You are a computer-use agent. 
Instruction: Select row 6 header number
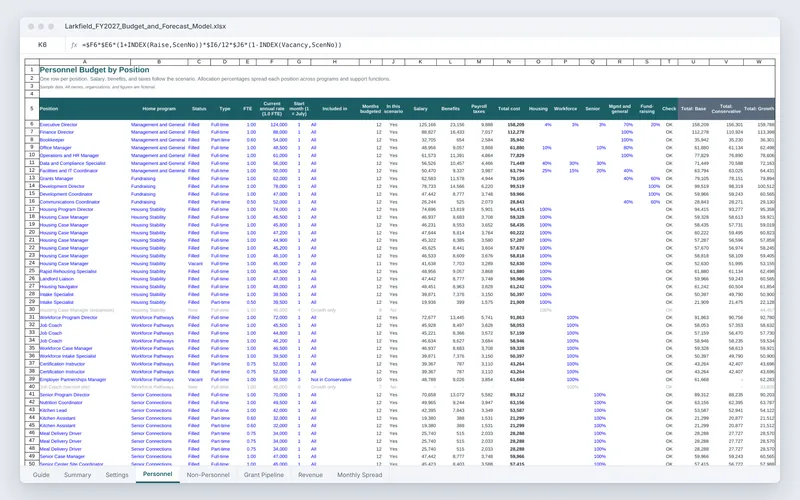coord(32,124)
